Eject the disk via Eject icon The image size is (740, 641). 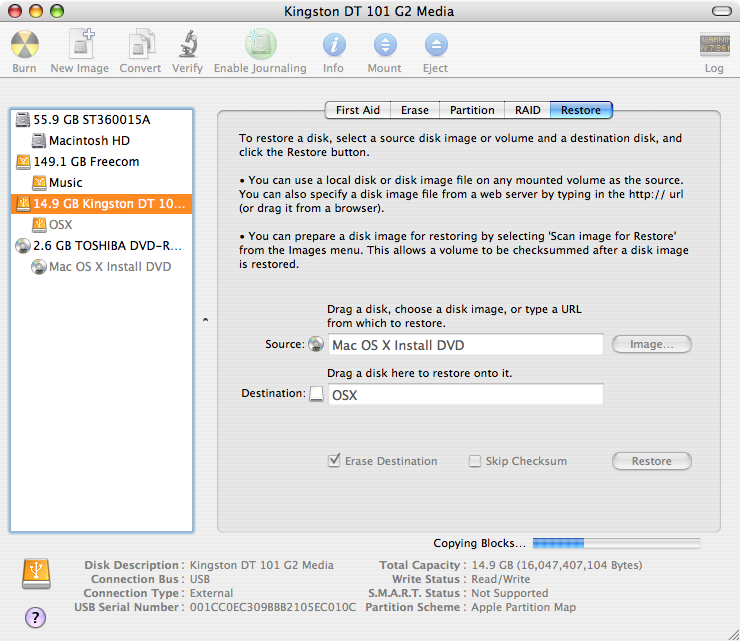coord(436,45)
